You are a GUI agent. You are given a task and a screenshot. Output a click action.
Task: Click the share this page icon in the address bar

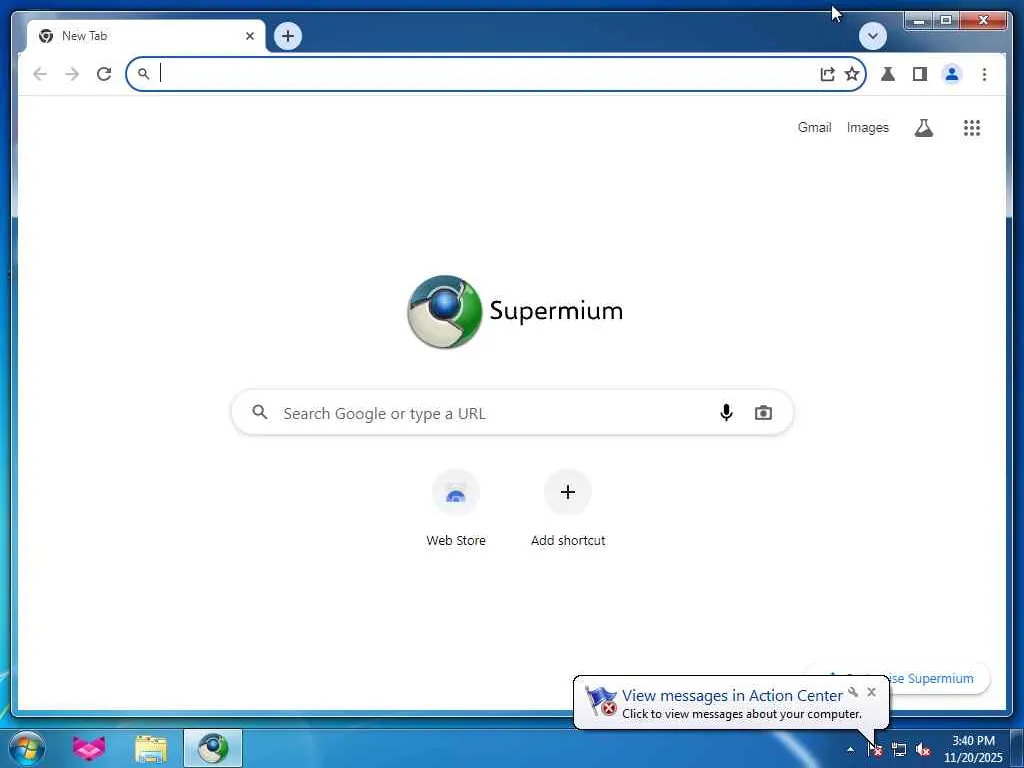[x=827, y=74]
